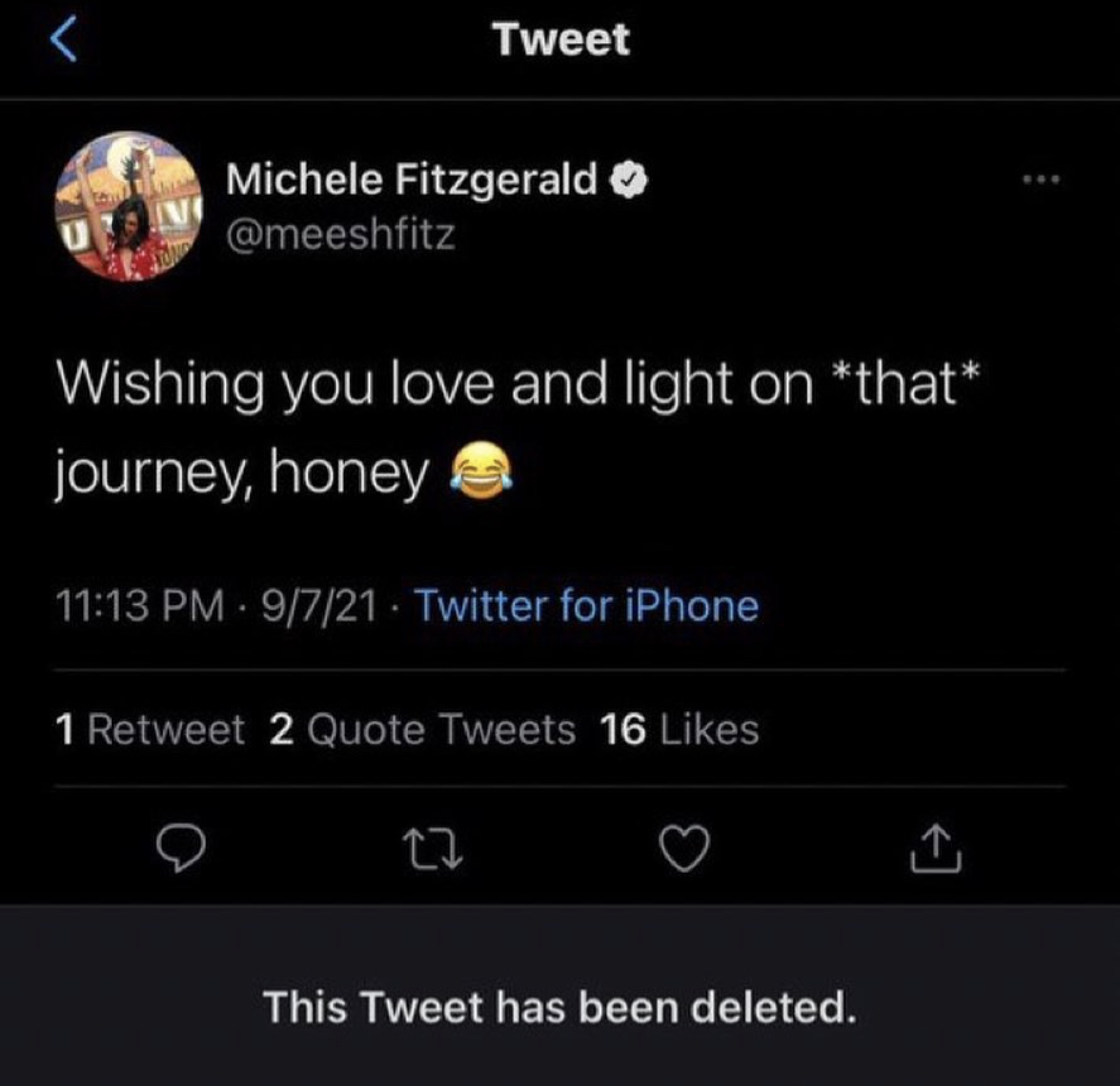This screenshot has height=1086, width=1120.
Task: Open Michele Fitzgerald's profile picture
Action: click(x=128, y=206)
